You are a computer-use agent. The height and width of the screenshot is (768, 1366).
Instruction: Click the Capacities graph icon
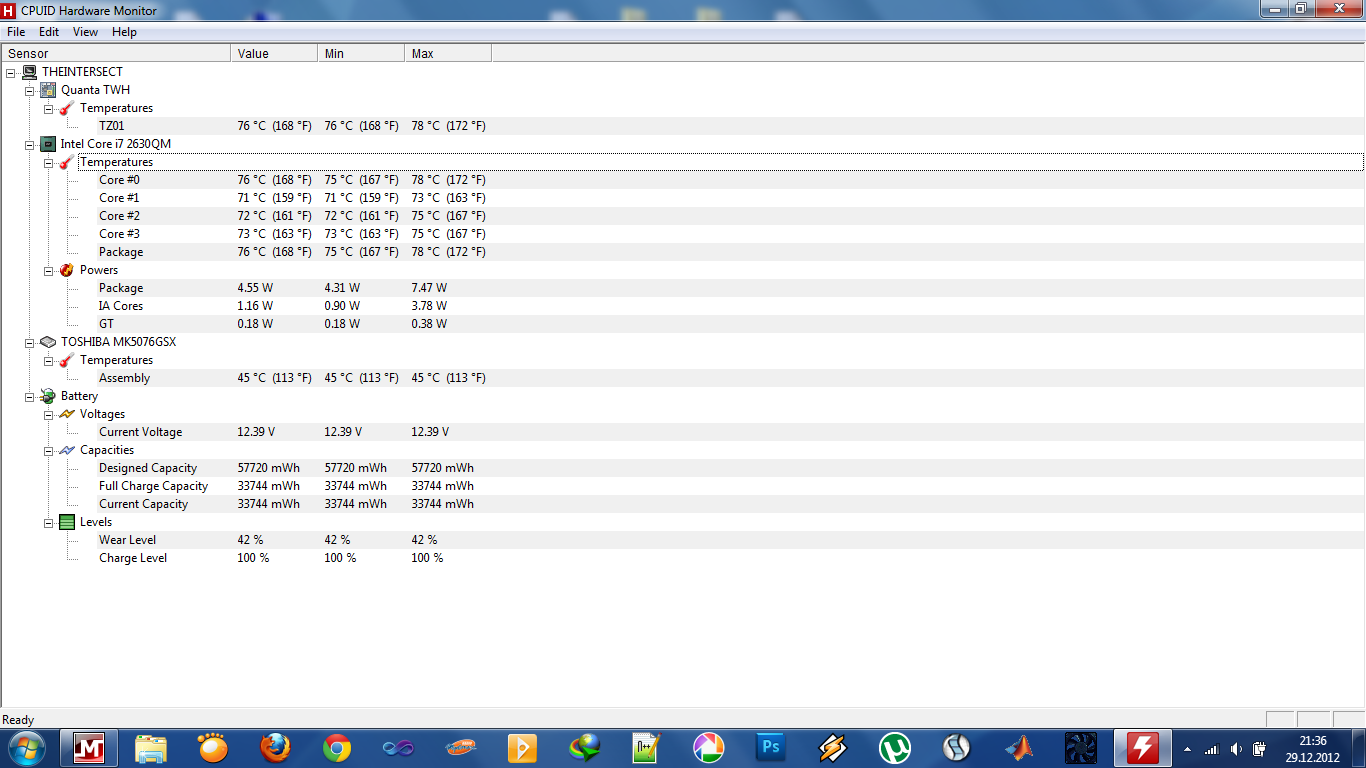pos(66,450)
